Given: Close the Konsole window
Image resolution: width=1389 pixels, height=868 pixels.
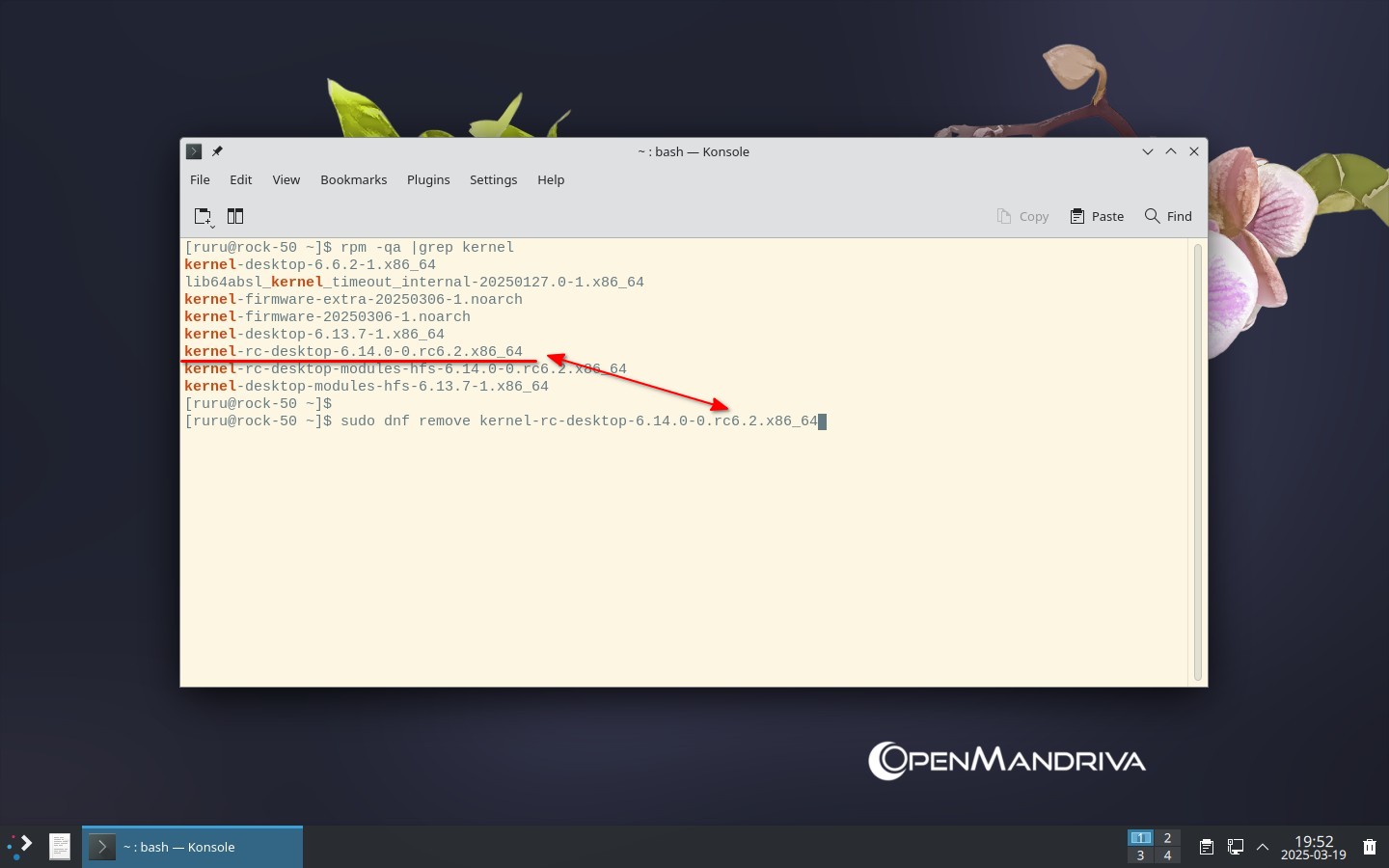Looking at the screenshot, I should pos(1194,151).
